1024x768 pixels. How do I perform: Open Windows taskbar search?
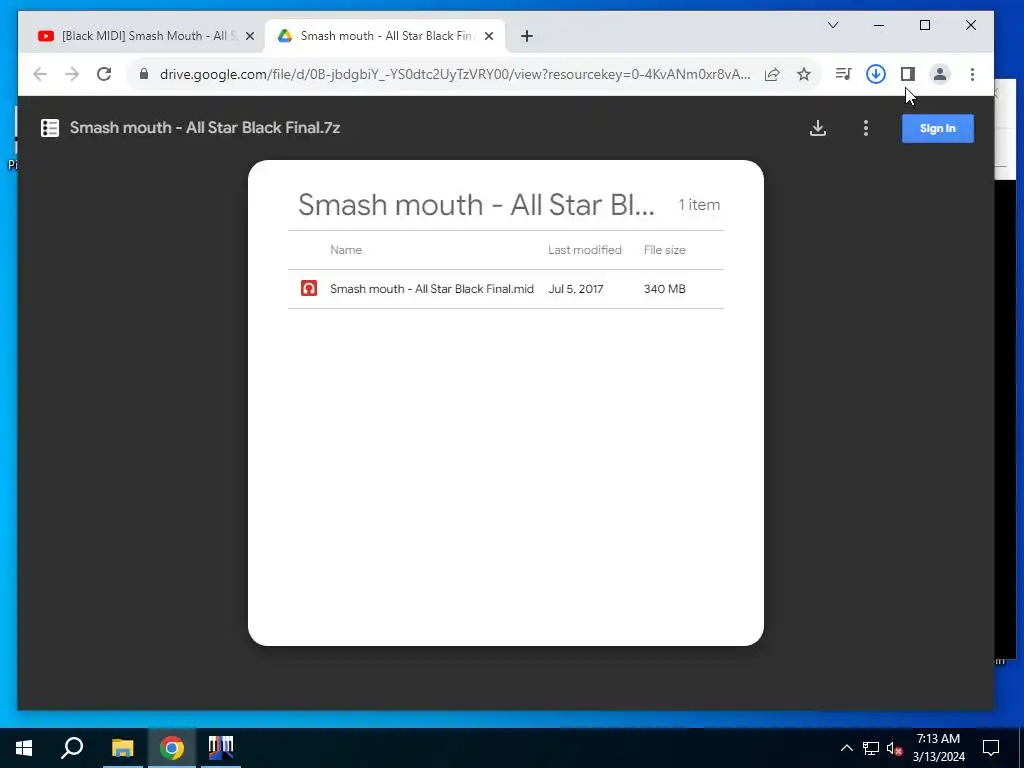coord(72,748)
